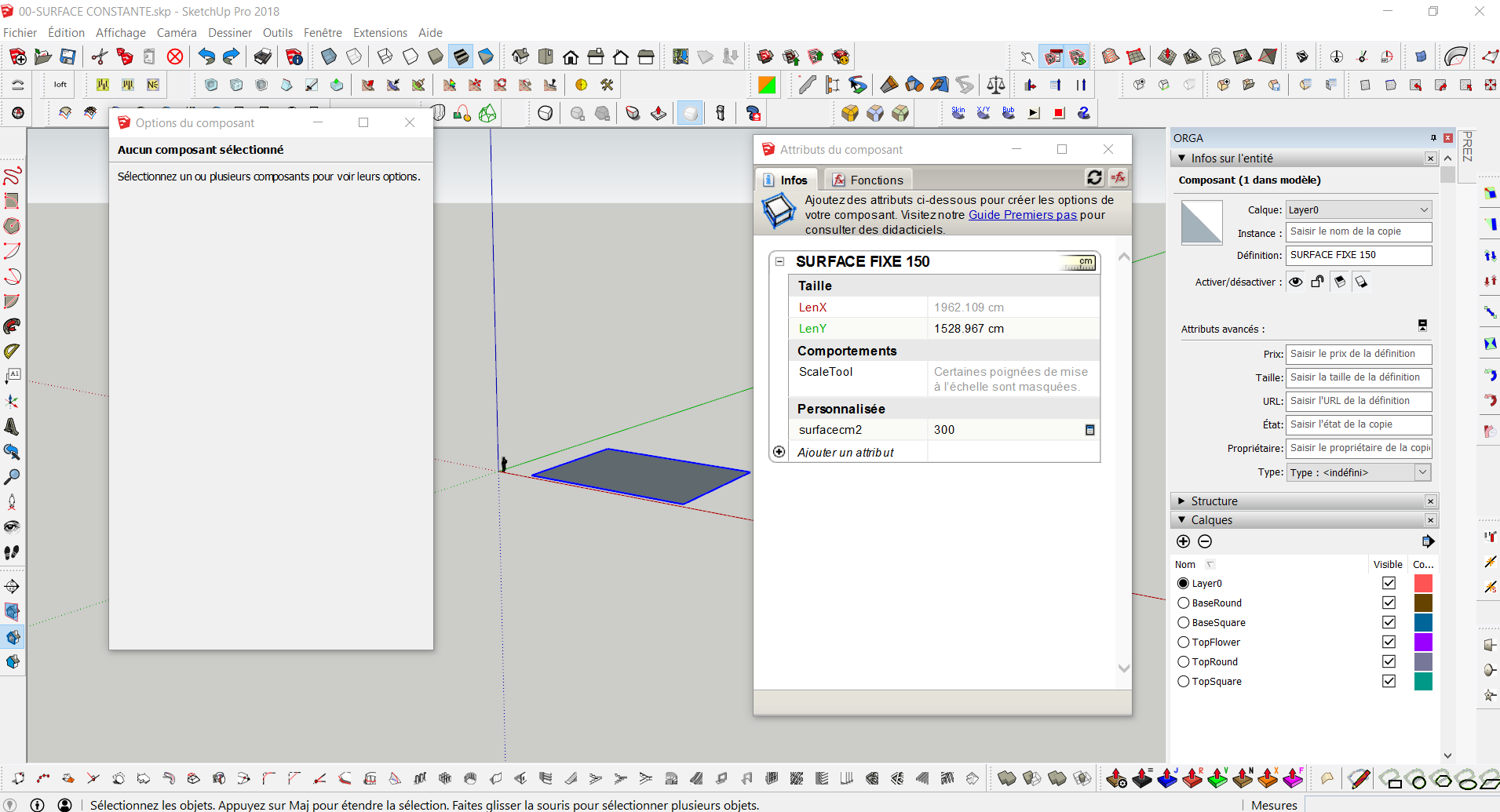Toggle visibility checkbox for BaseRound layer
Image resolution: width=1500 pixels, height=812 pixels.
tap(1389, 603)
